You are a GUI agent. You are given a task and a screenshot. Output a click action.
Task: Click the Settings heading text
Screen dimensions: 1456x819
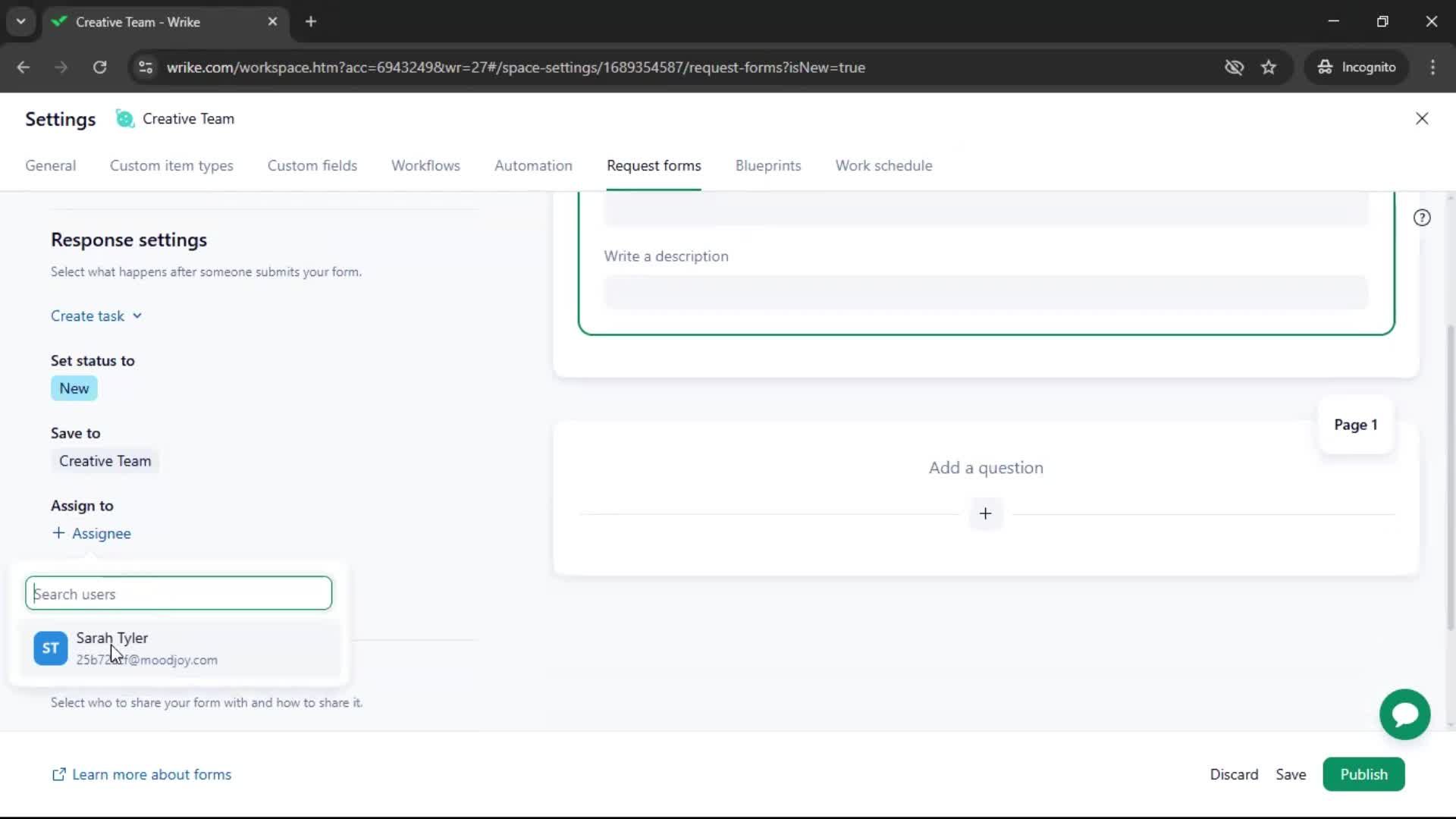61,119
